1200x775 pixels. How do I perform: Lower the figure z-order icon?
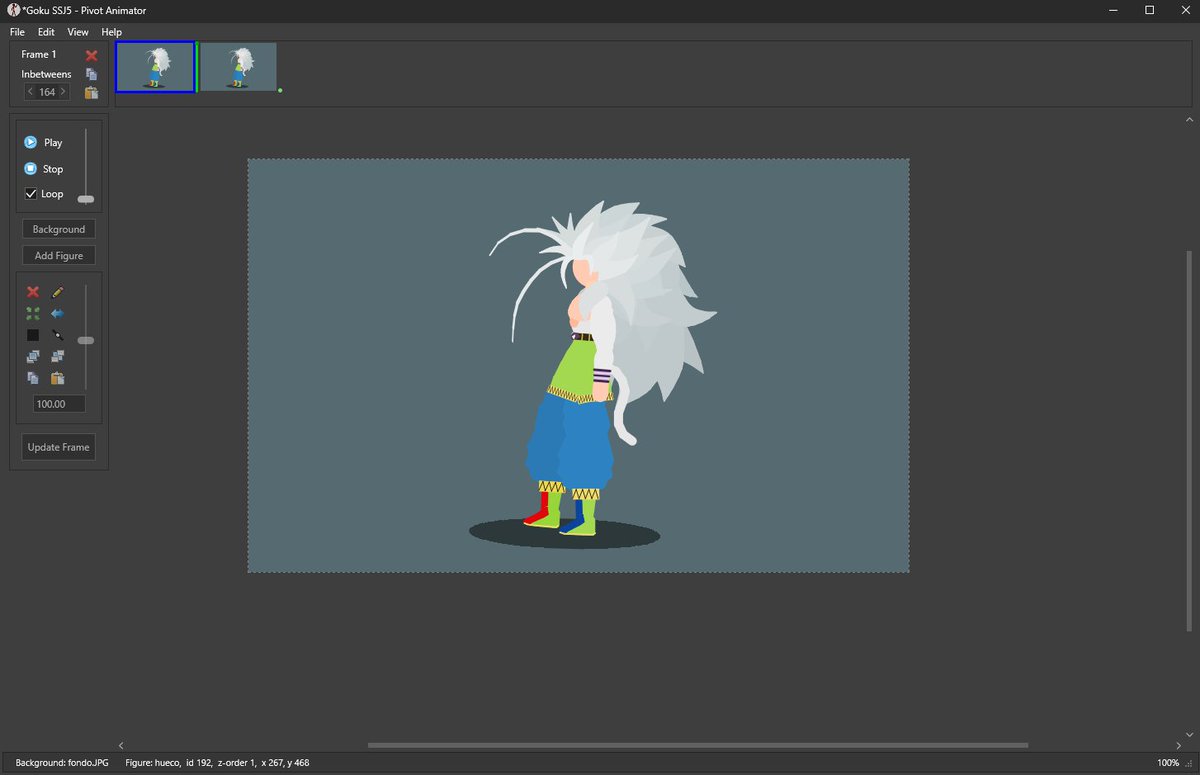click(x=57, y=356)
